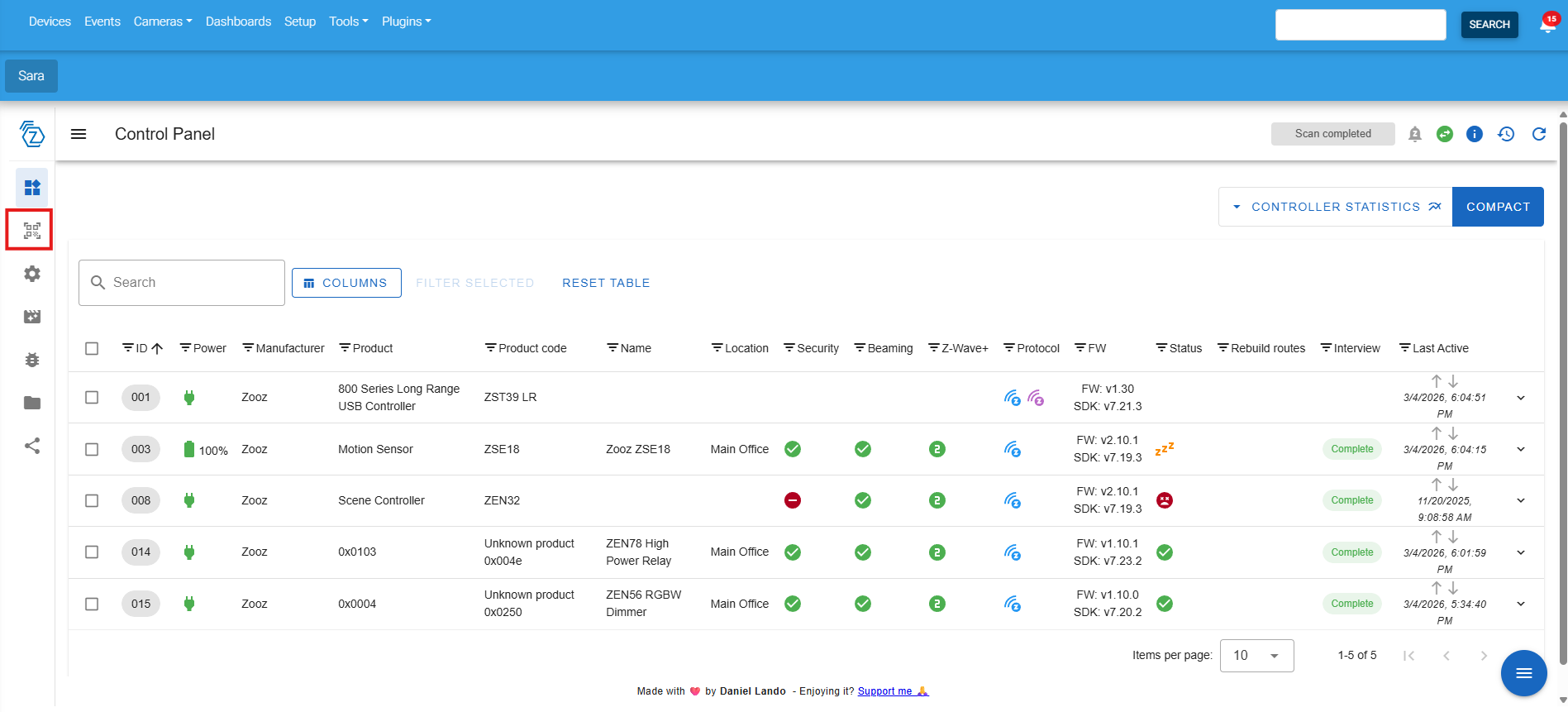Open the Scenes icon in sidebar

tap(31, 317)
